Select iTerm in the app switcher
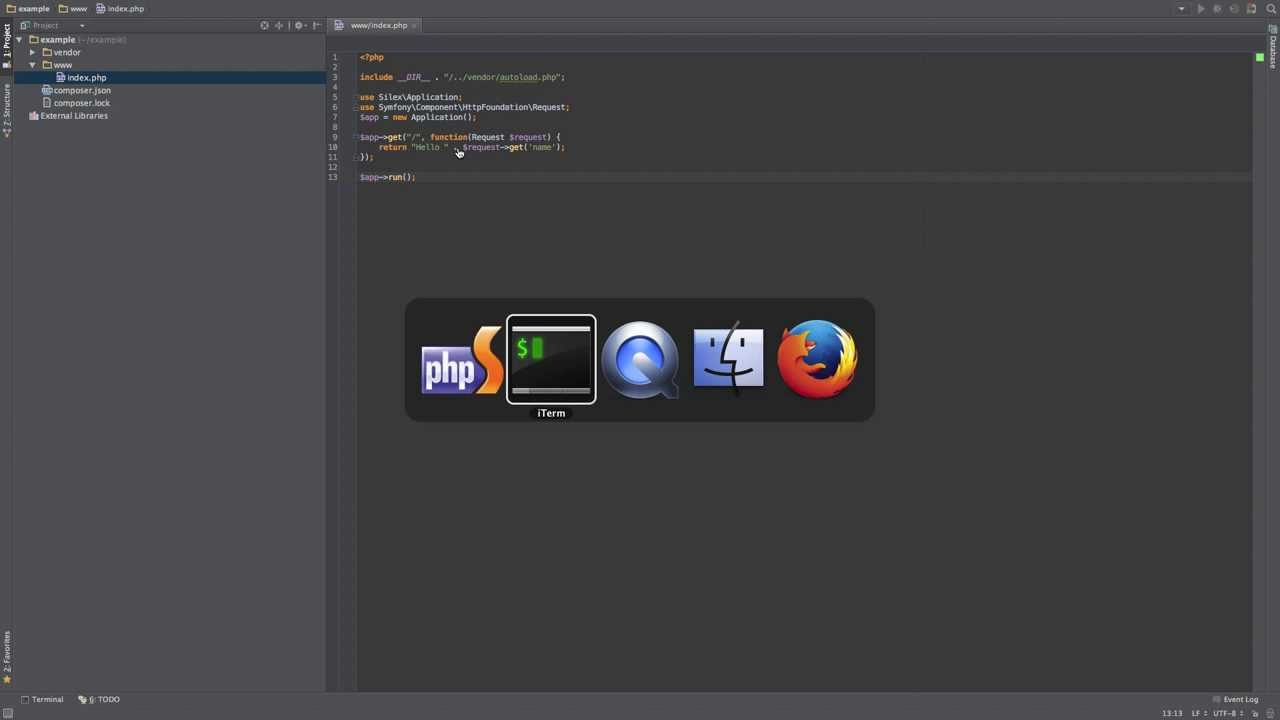 pyautogui.click(x=551, y=360)
